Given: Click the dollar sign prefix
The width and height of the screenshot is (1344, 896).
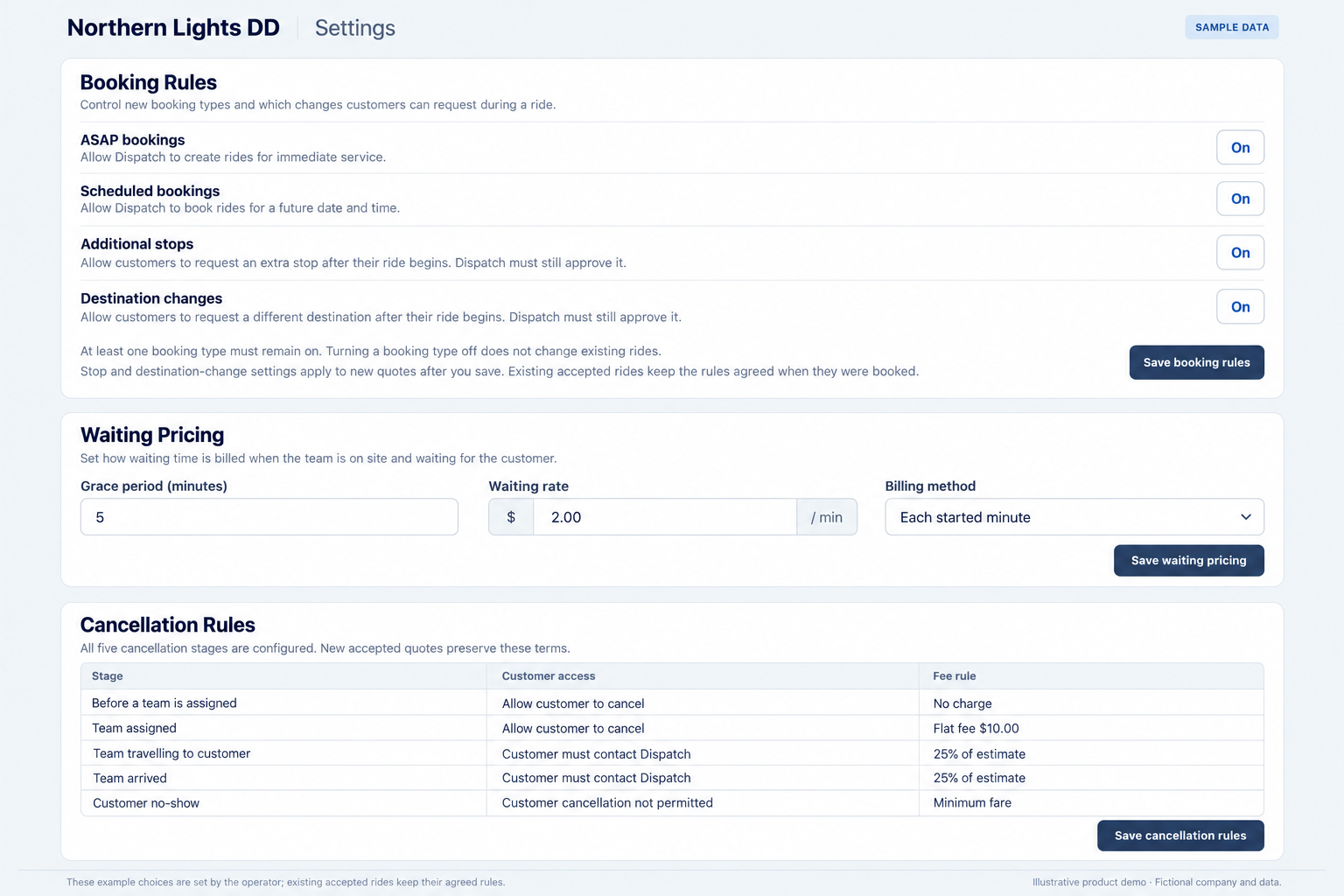Looking at the screenshot, I should point(511,517).
